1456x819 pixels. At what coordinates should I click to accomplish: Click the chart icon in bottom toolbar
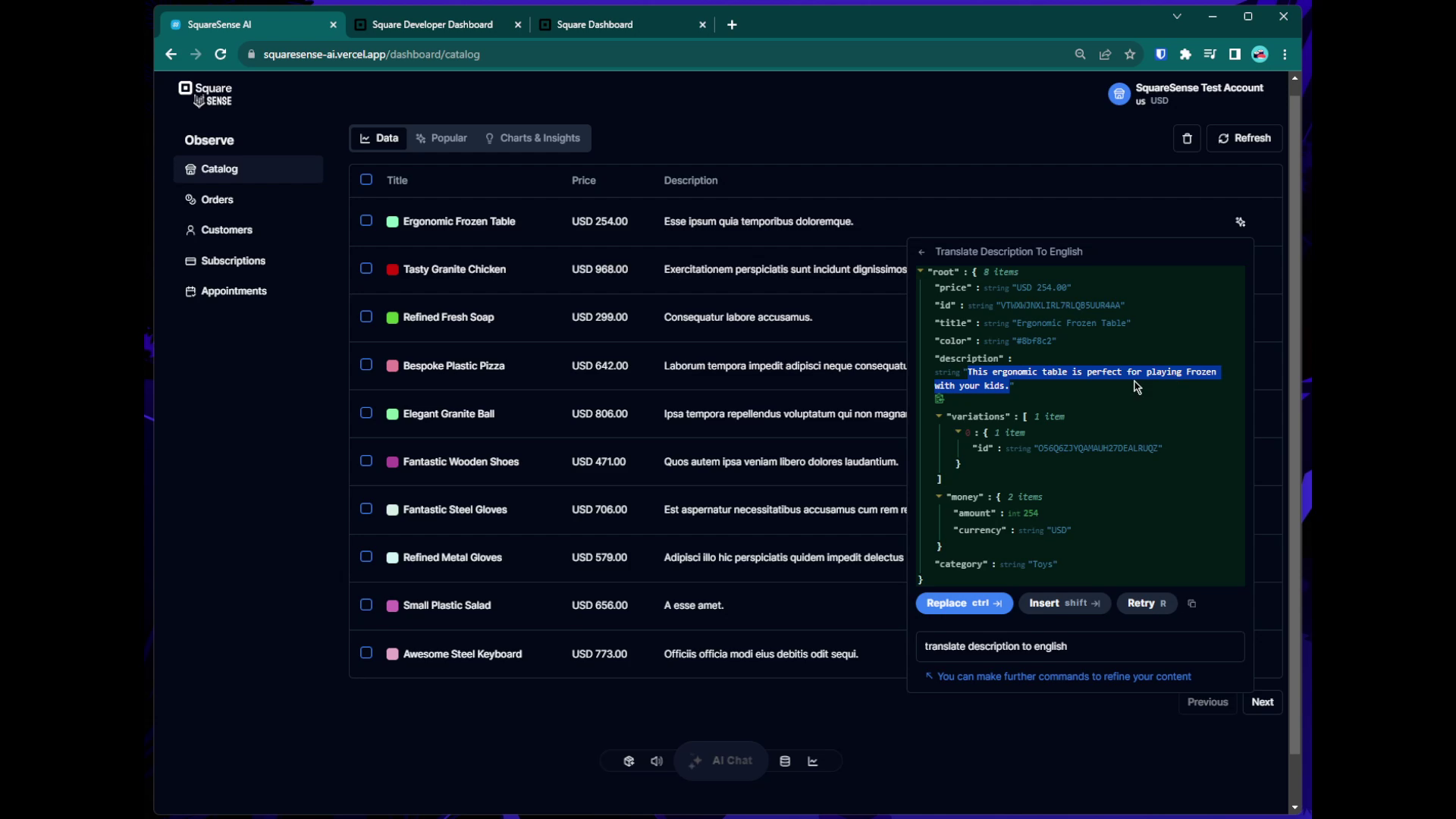813,761
